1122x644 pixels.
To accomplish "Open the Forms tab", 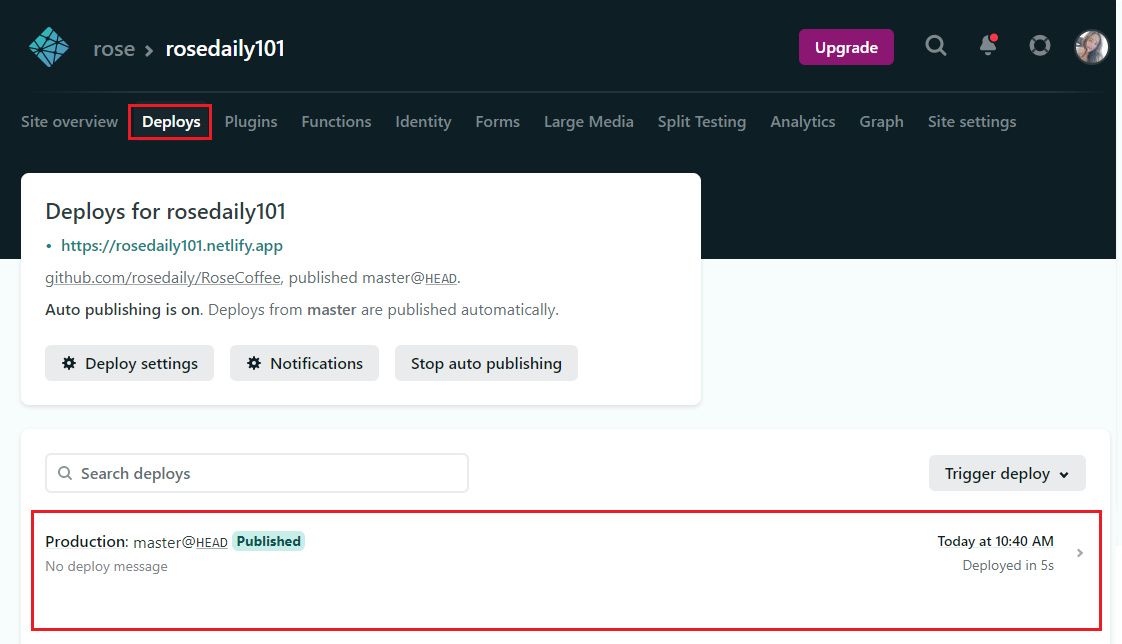I will (x=497, y=122).
